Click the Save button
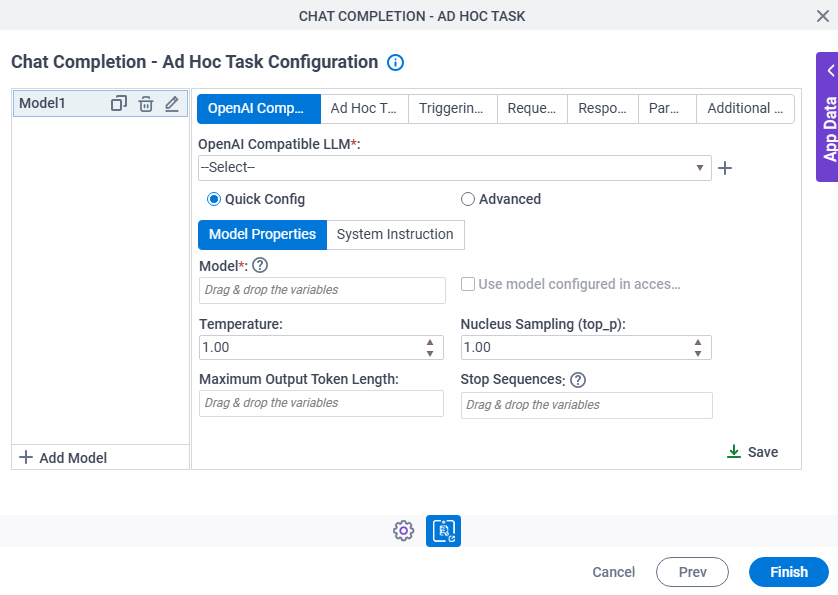The image size is (838, 595). click(x=752, y=452)
